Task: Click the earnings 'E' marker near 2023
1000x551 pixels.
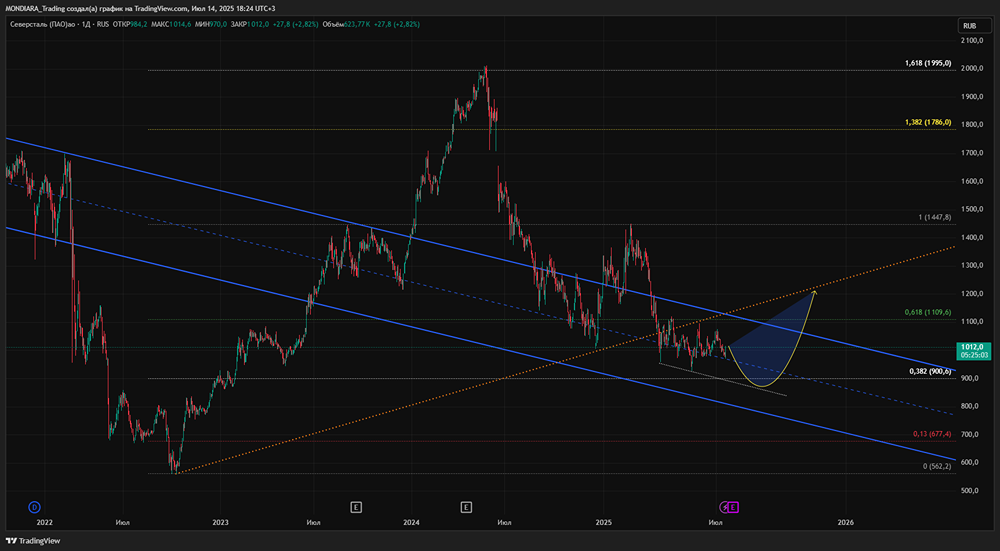Action: (355, 507)
